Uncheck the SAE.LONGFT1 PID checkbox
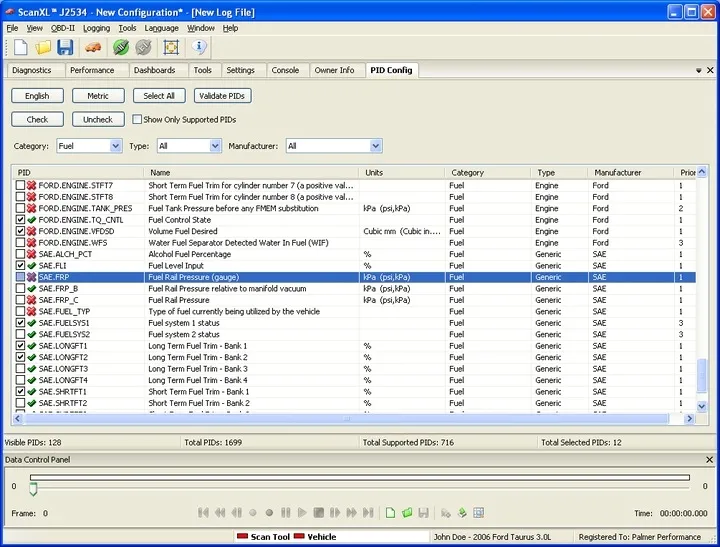Screen dimensions: 720x547 [21, 346]
